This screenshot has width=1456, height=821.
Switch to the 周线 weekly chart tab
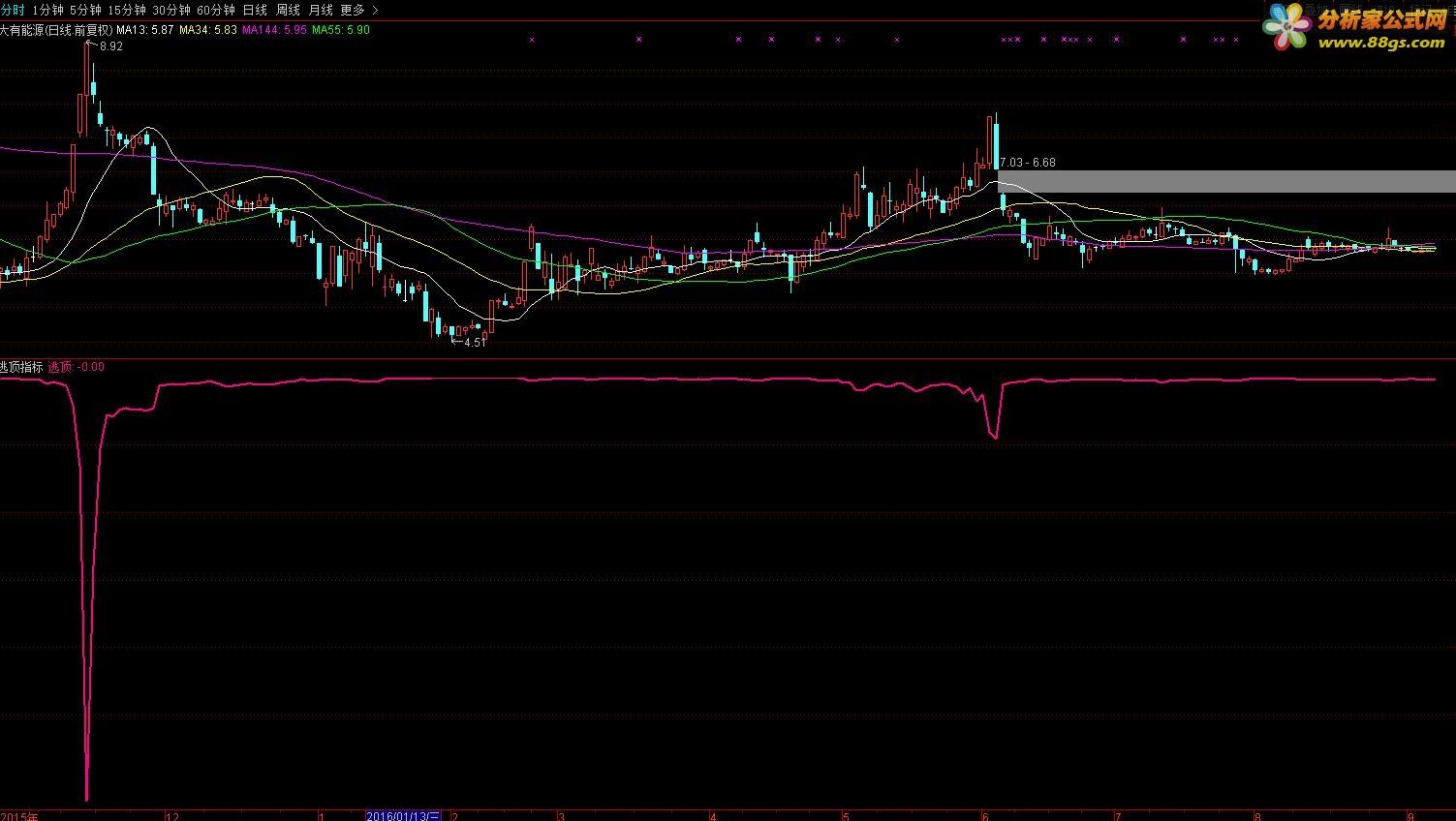click(288, 10)
